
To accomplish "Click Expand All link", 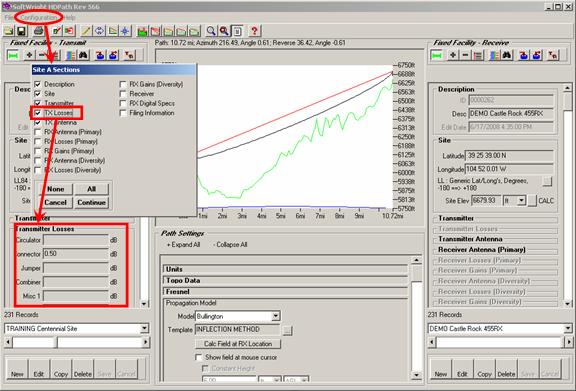I will (x=183, y=245).
